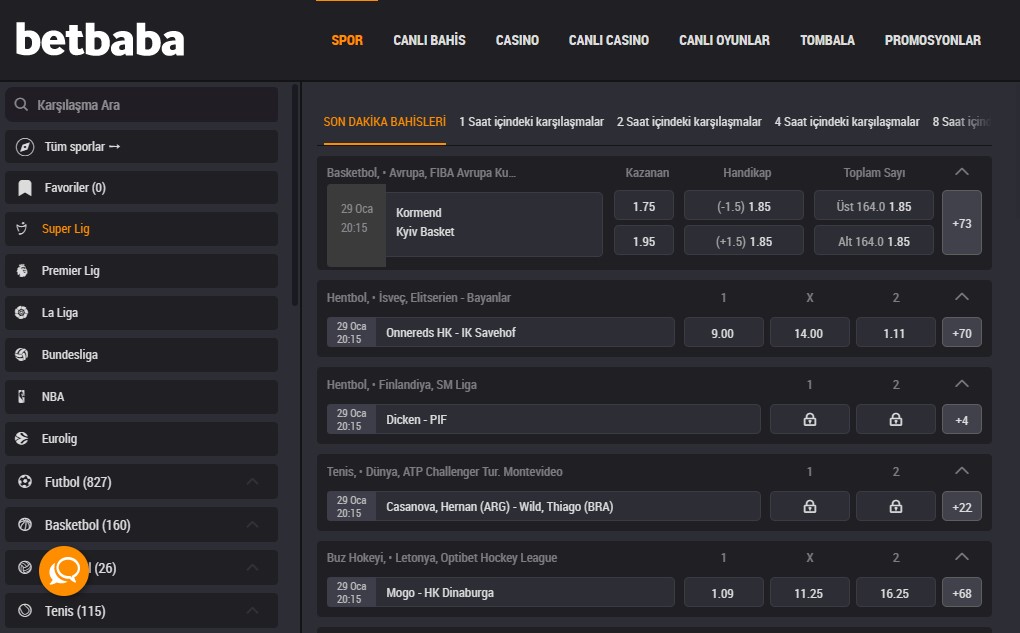
Task: Open the Mogo - HK Dinaburga match
Action: click(x=501, y=593)
